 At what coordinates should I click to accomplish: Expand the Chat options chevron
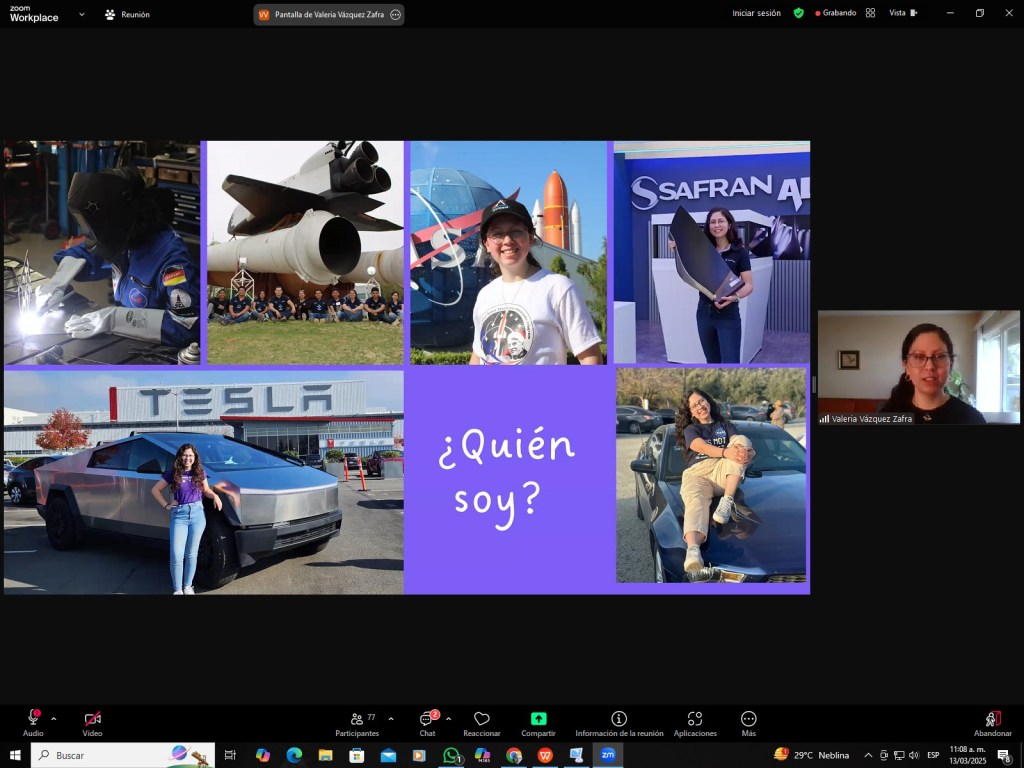[448, 718]
